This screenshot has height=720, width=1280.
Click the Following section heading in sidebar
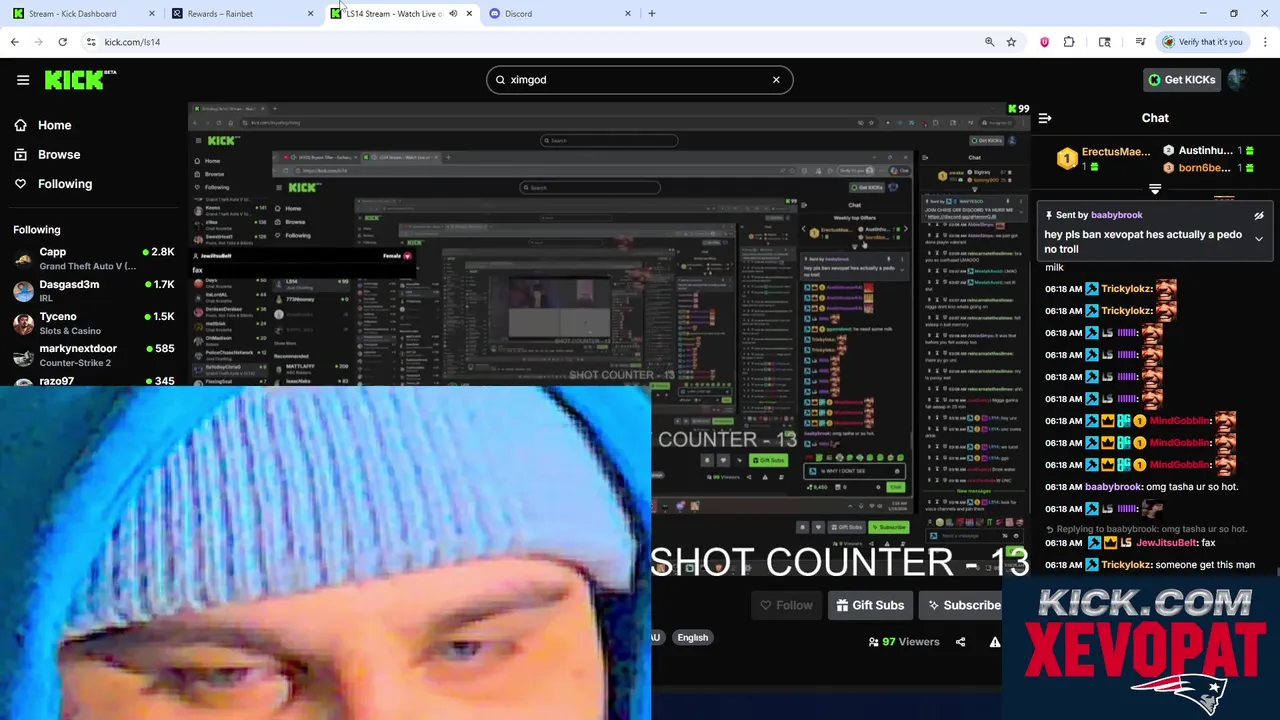[x=37, y=230]
